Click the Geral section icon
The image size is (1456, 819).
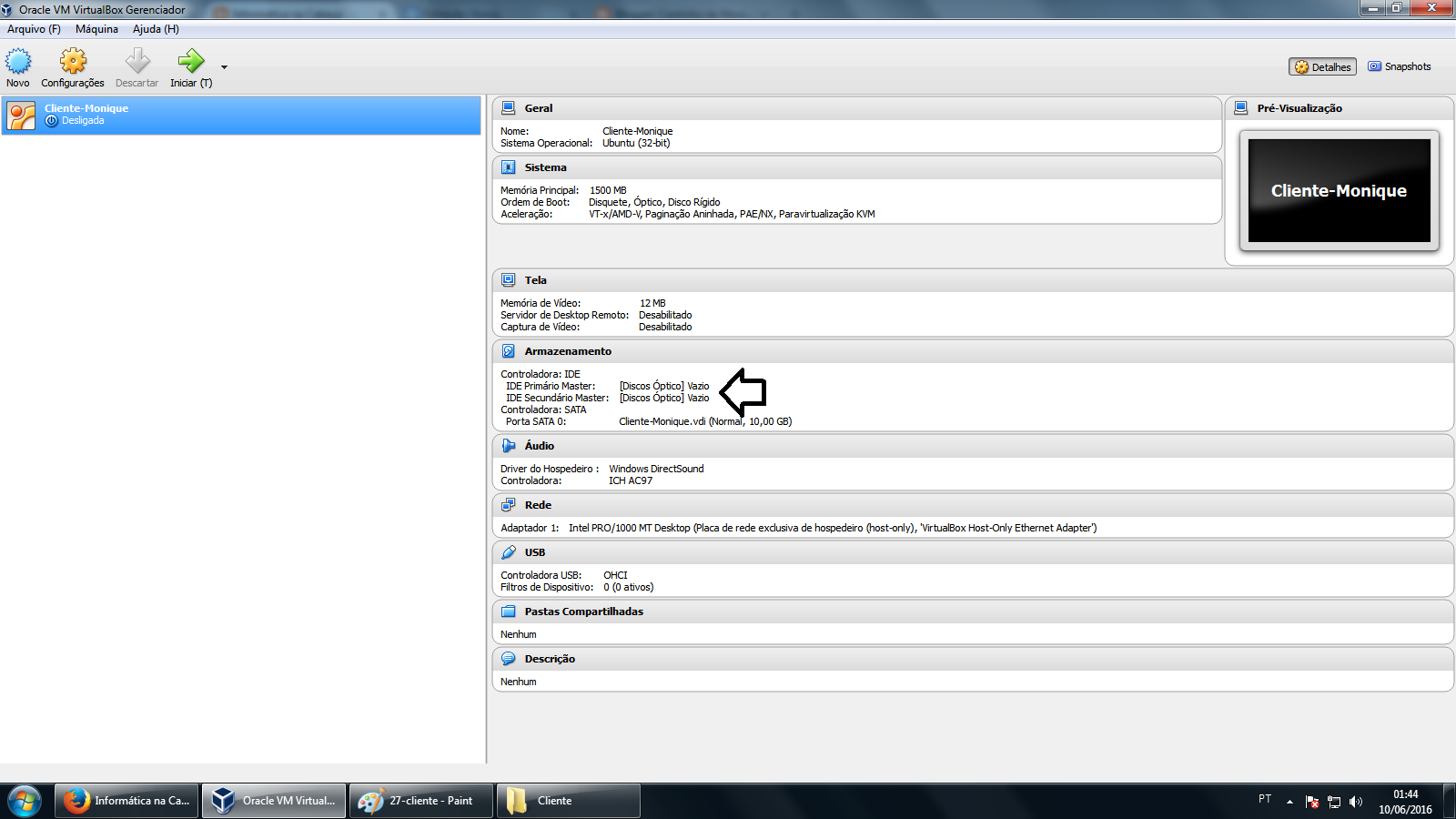[x=509, y=108]
